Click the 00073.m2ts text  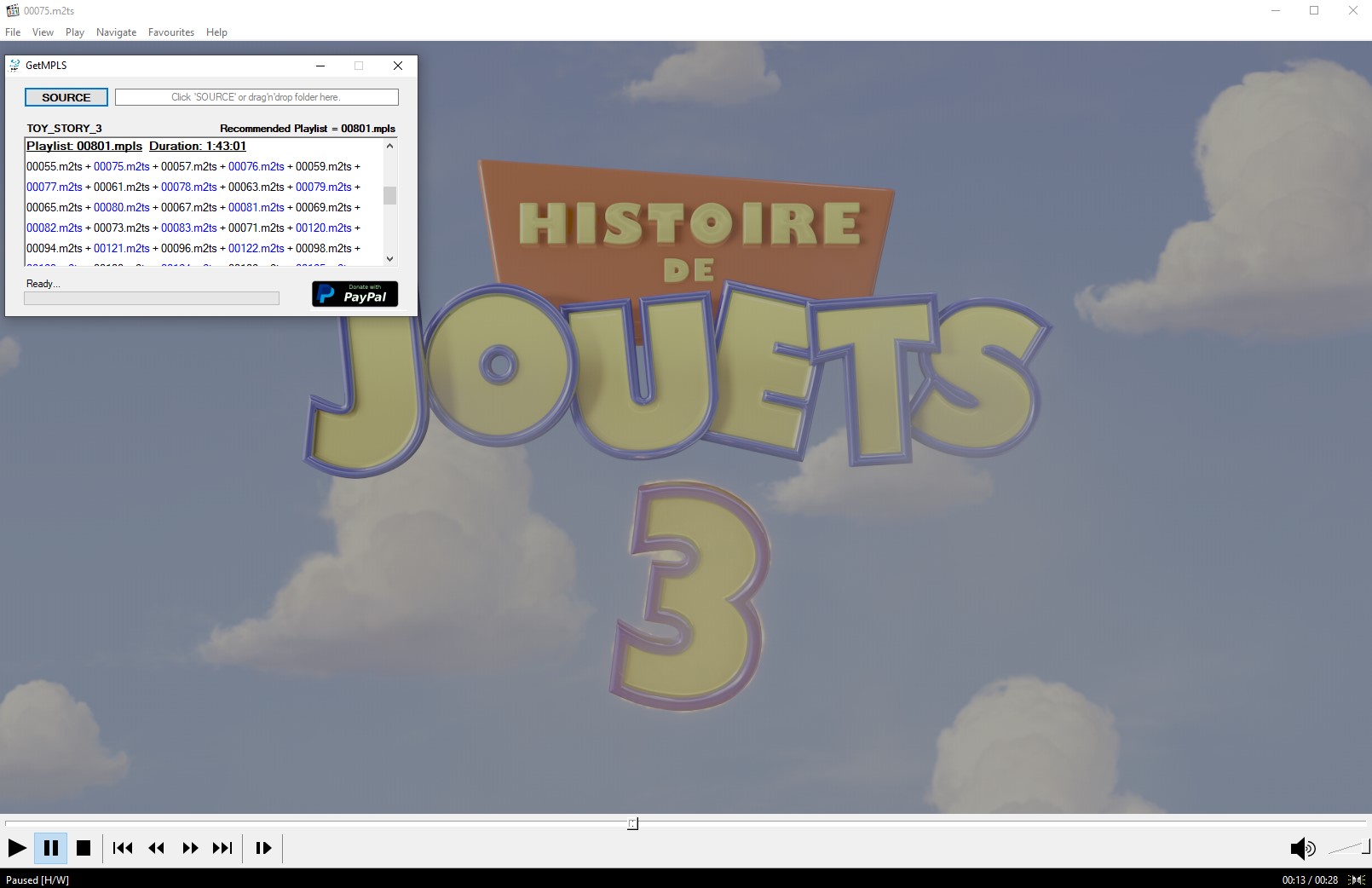click(x=122, y=228)
